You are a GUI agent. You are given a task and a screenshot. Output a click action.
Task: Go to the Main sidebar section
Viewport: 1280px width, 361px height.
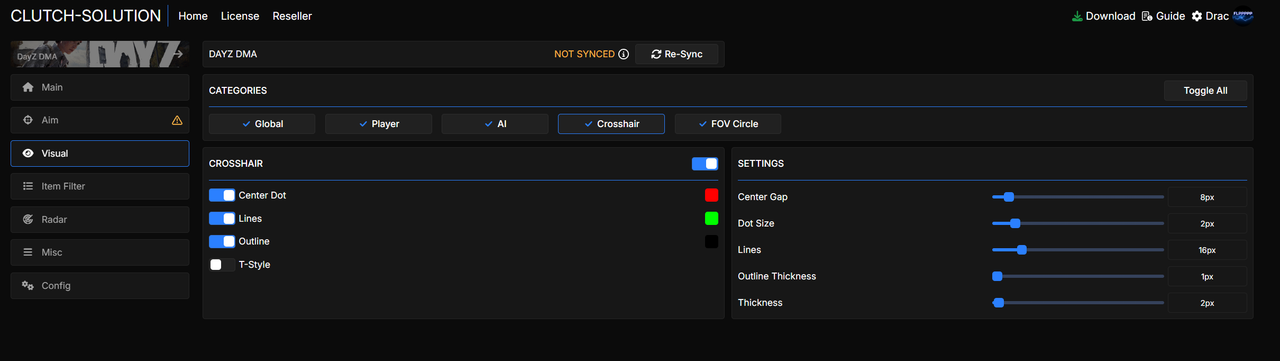[x=100, y=87]
